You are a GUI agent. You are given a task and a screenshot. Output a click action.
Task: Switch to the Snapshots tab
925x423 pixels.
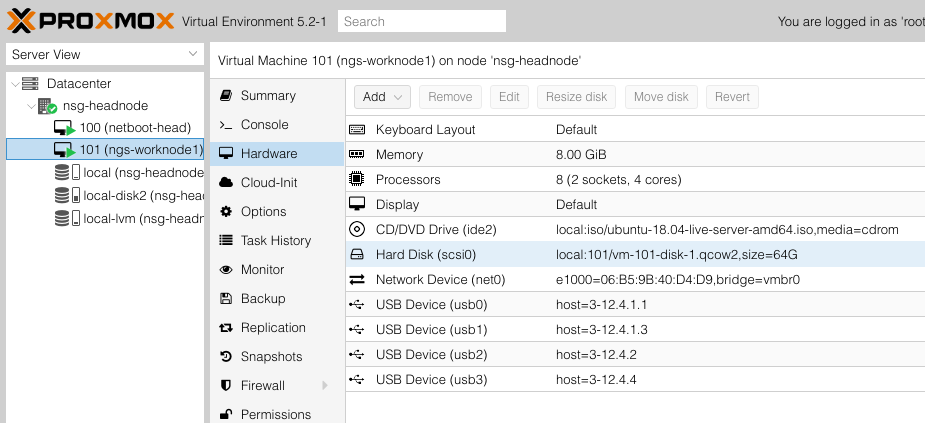pyautogui.click(x=271, y=357)
